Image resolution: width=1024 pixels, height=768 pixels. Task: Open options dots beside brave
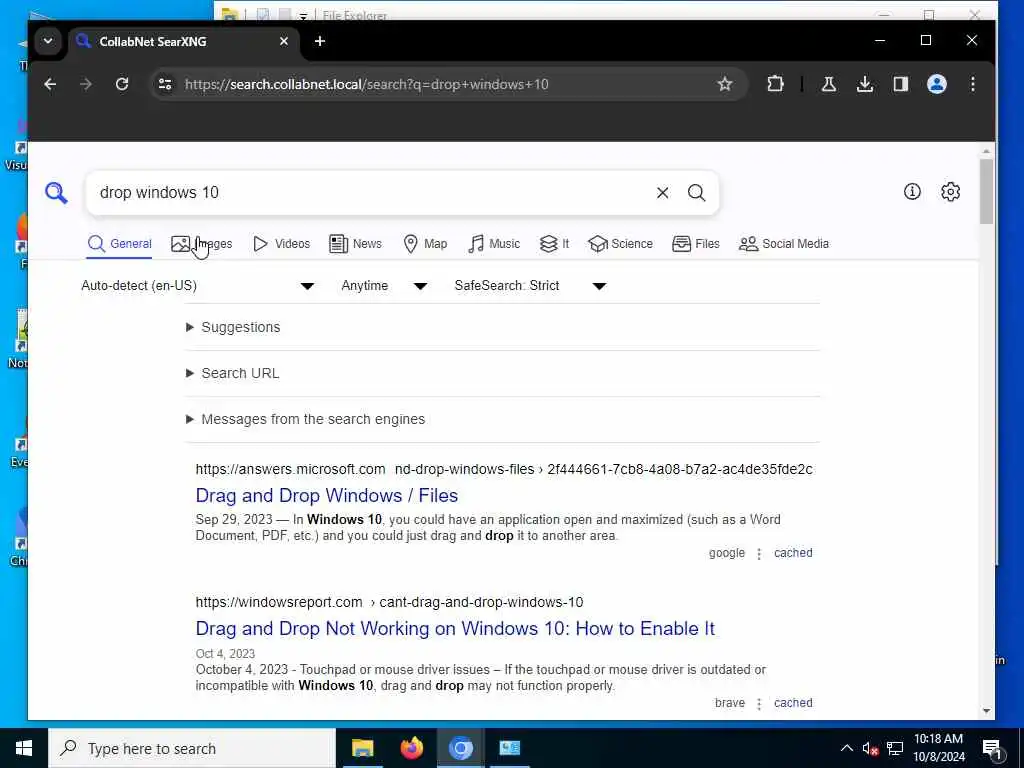click(759, 704)
